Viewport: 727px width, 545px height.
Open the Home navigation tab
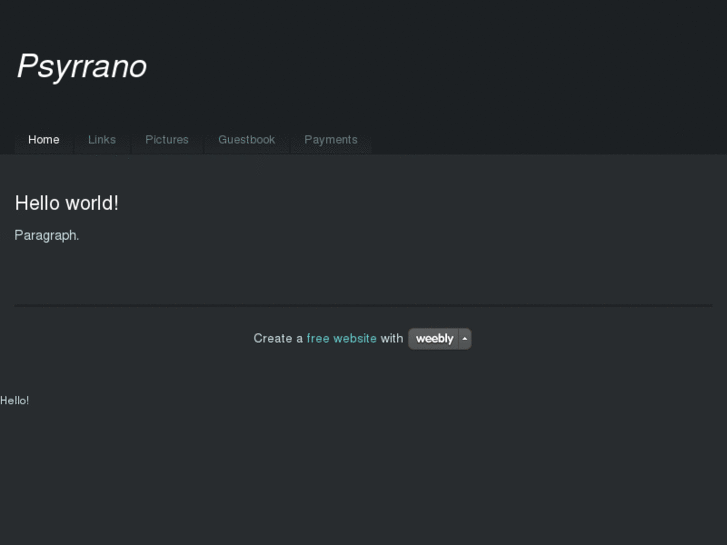tap(44, 140)
